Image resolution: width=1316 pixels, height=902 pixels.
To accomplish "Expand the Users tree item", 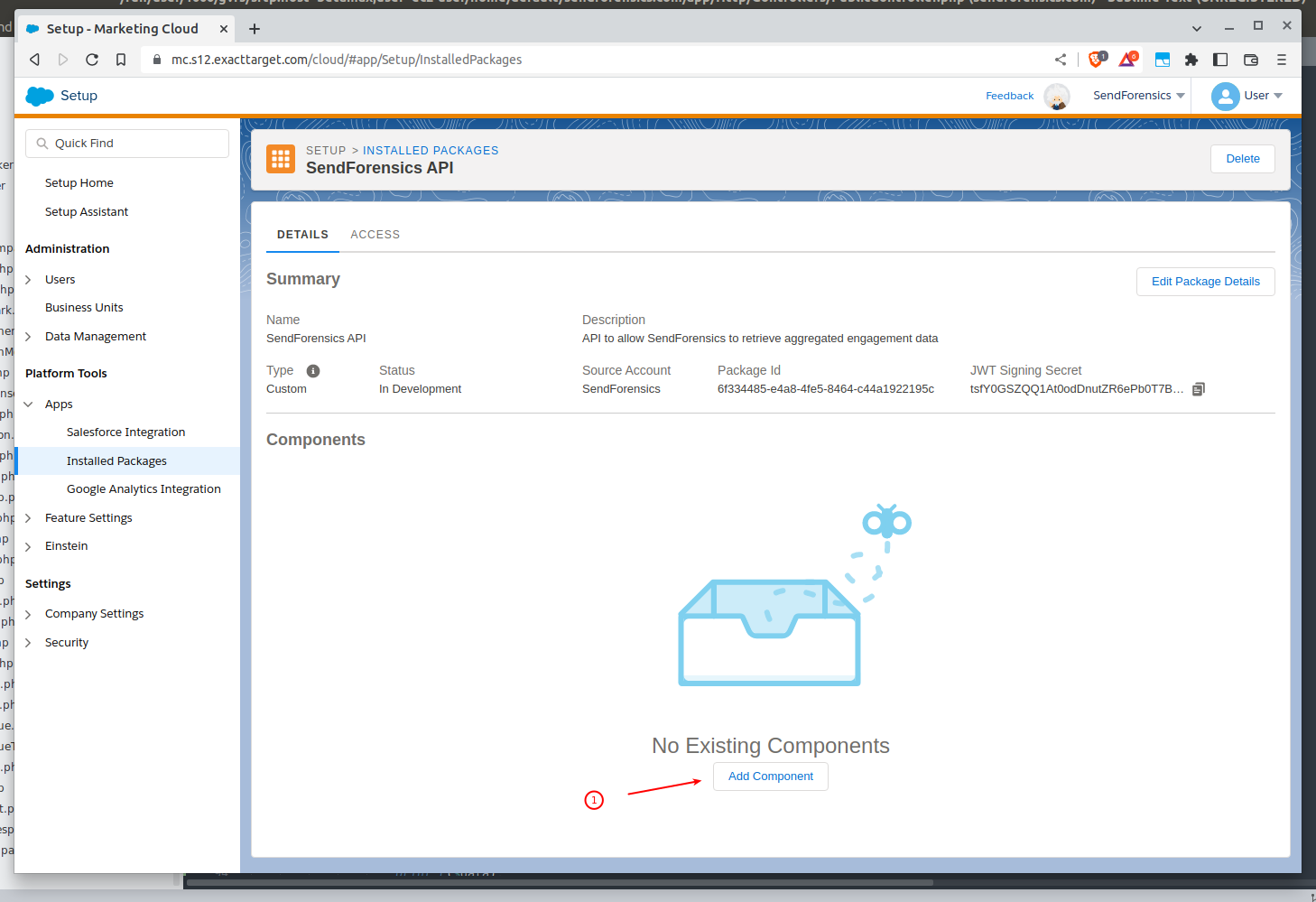I will [x=28, y=280].
